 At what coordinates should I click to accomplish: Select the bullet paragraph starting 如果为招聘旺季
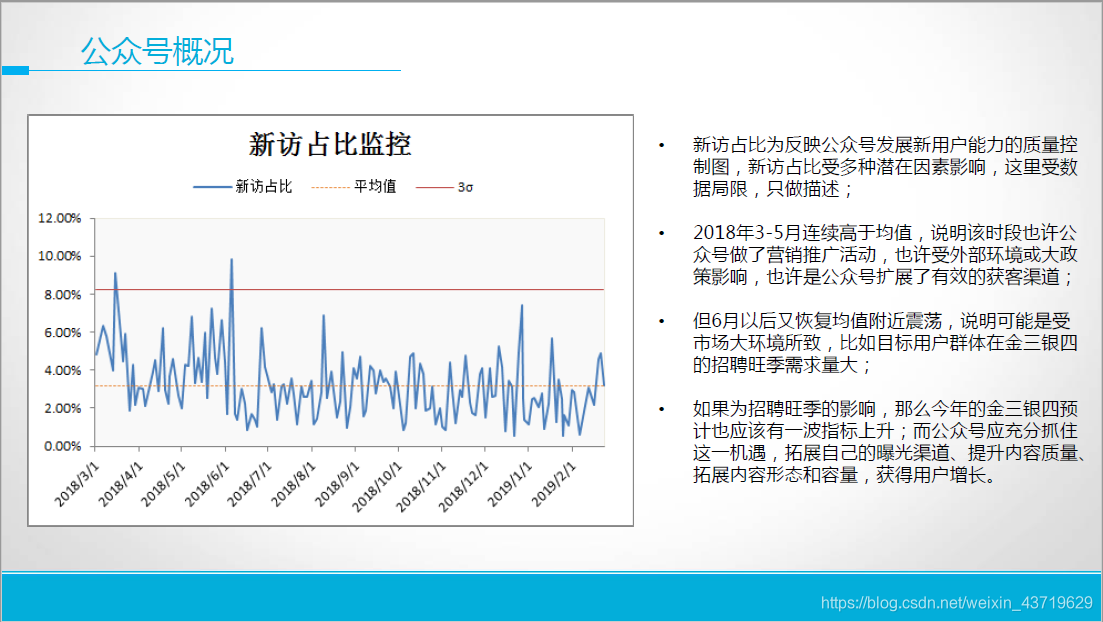(889, 442)
